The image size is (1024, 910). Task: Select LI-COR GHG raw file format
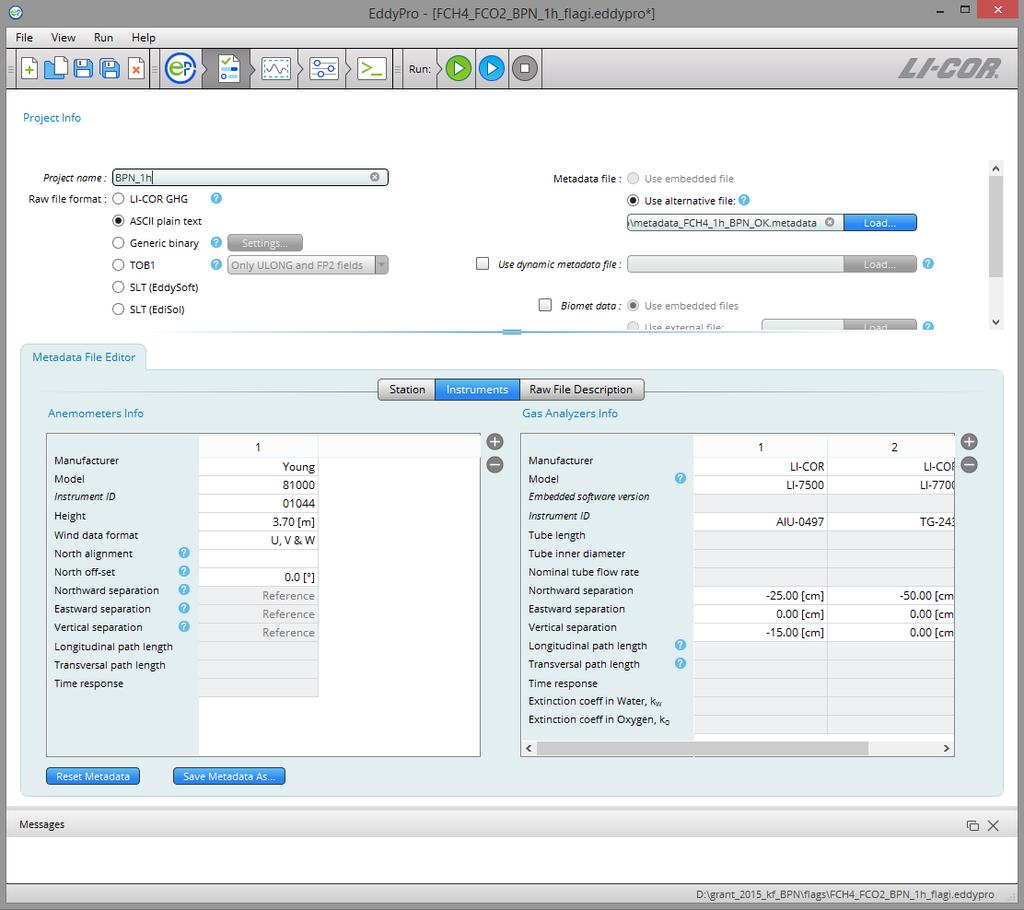coord(118,199)
